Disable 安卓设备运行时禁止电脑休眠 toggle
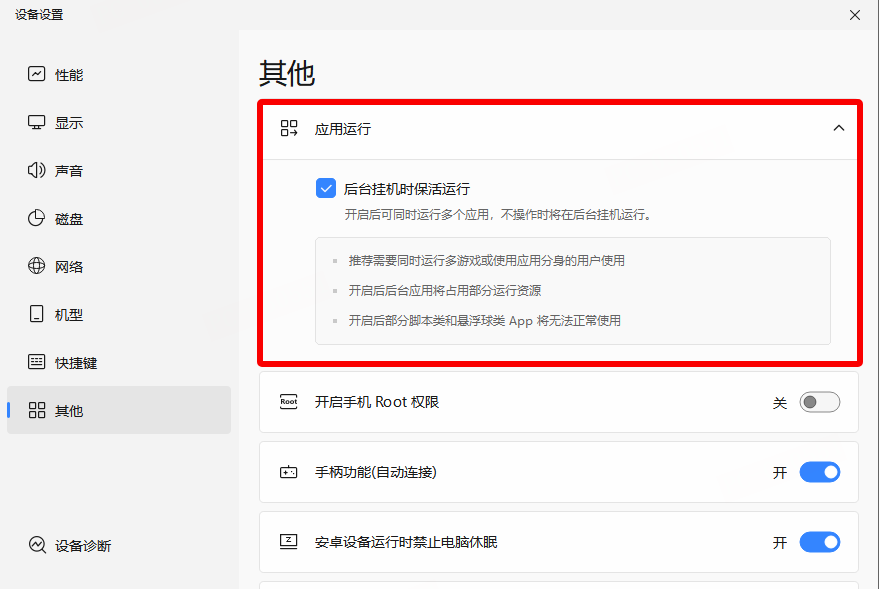 coord(819,542)
